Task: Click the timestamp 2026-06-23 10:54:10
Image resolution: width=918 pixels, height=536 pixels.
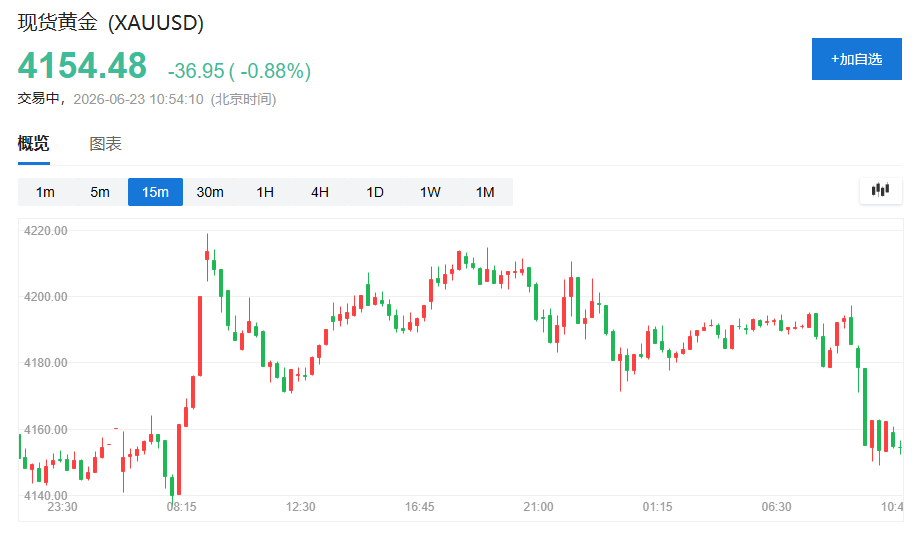Action: [x=138, y=99]
